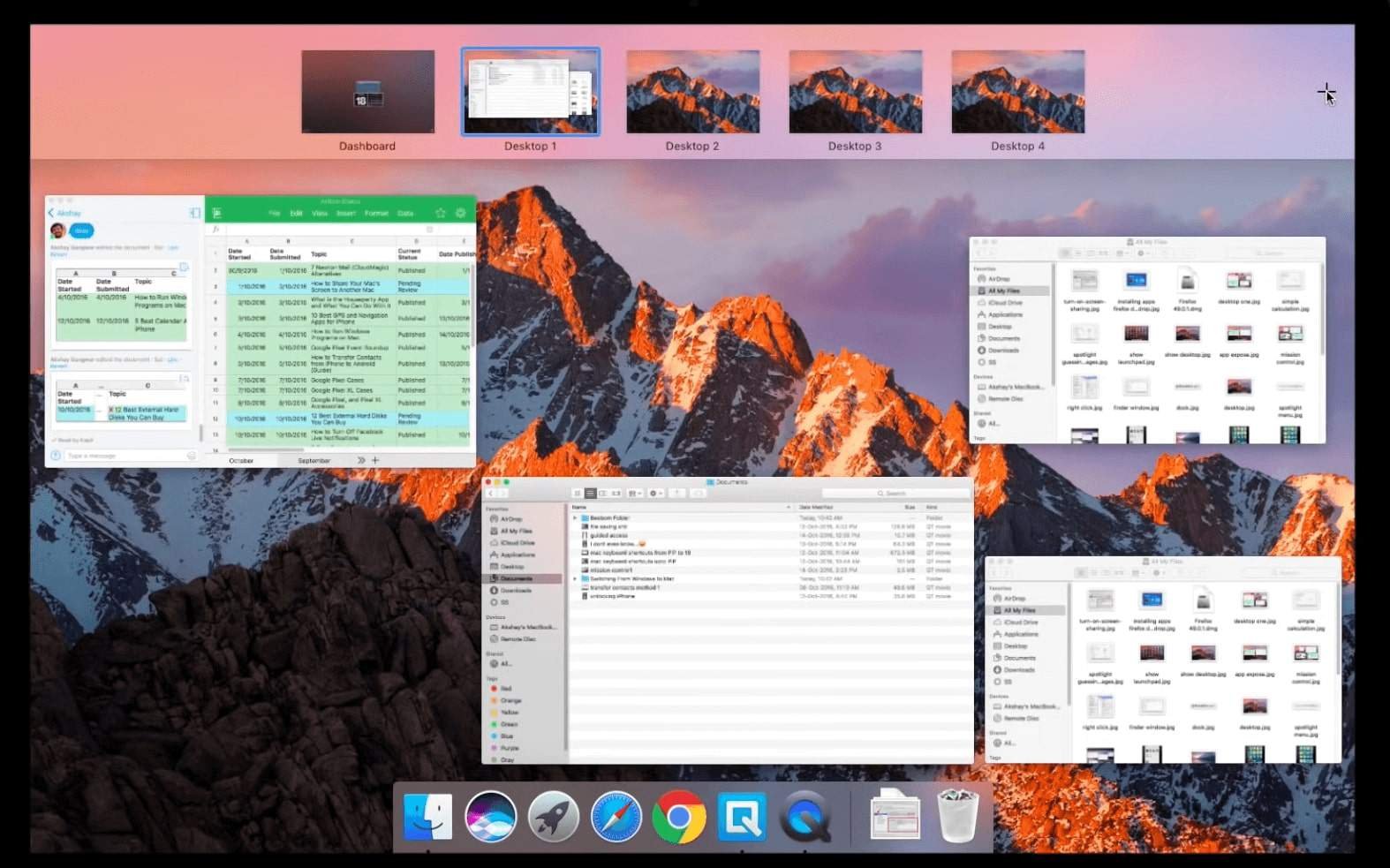Screen dimensions: 1390x868
Task: Open the Dashboard space thumbnail
Action: (x=367, y=92)
